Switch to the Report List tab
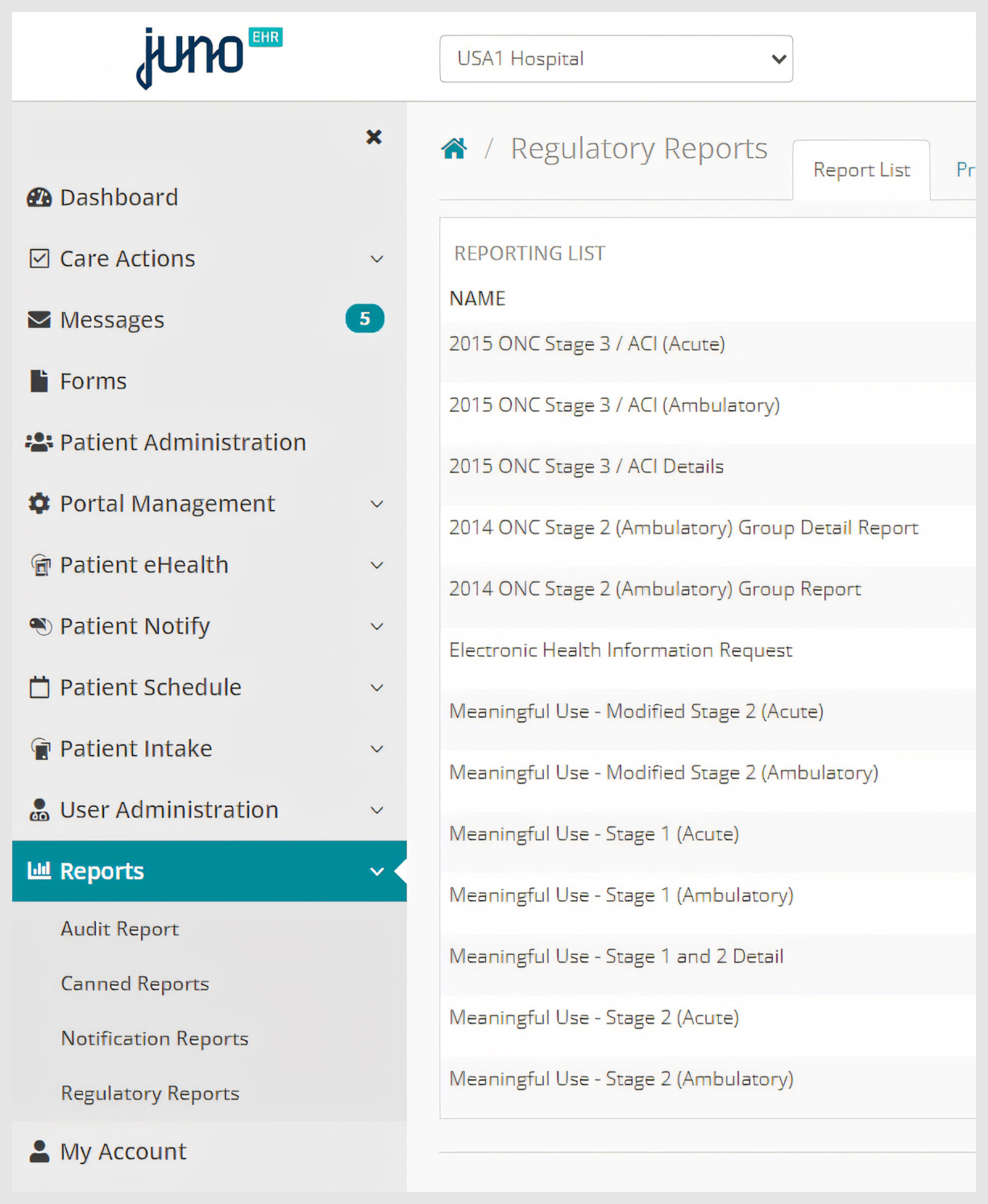The height and width of the screenshot is (1204, 988). click(x=861, y=169)
